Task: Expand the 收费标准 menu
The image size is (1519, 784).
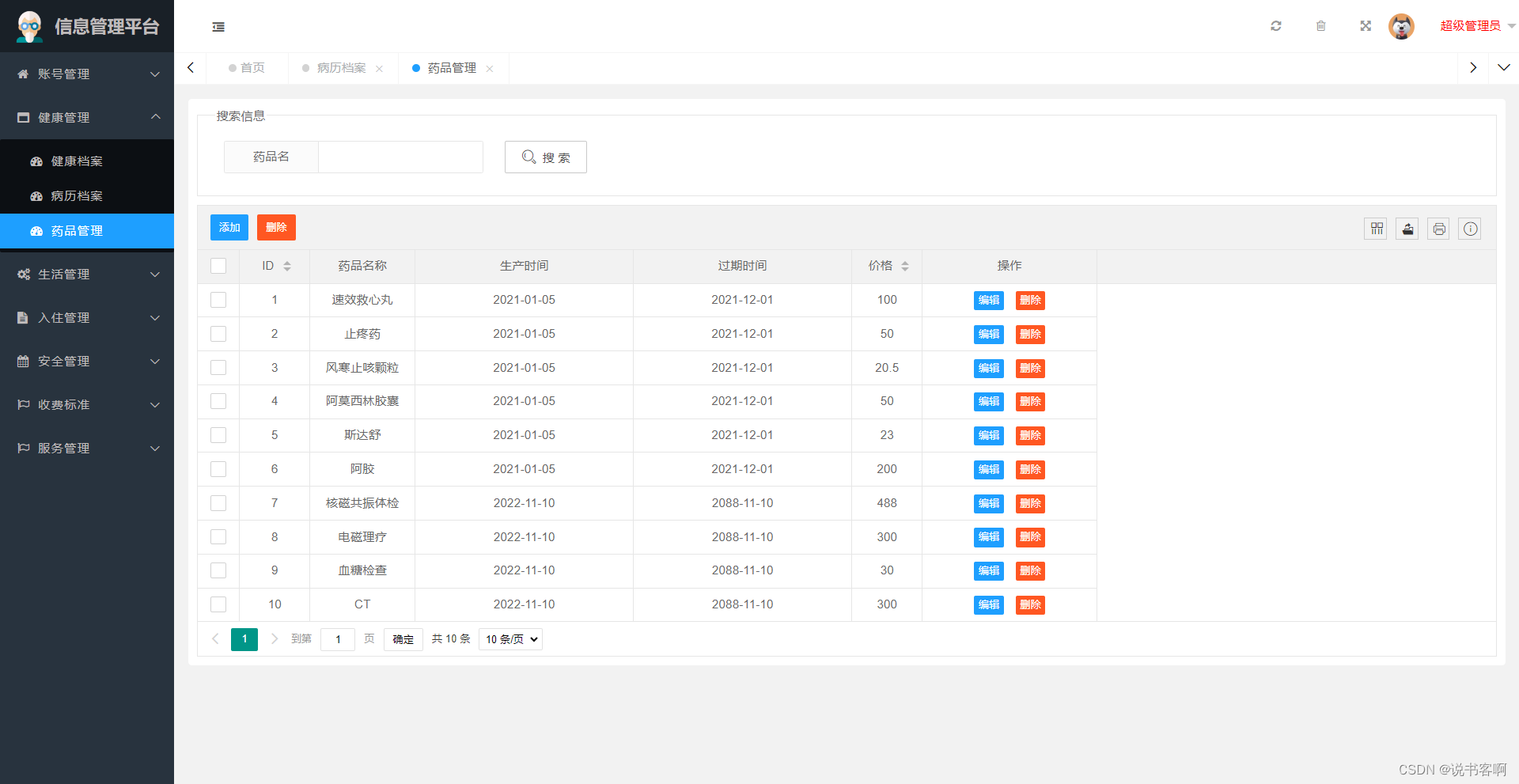Action: 87,404
